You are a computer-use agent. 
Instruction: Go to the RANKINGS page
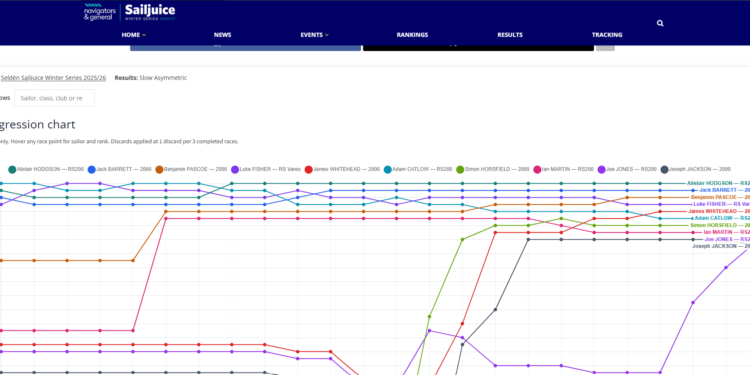412,35
